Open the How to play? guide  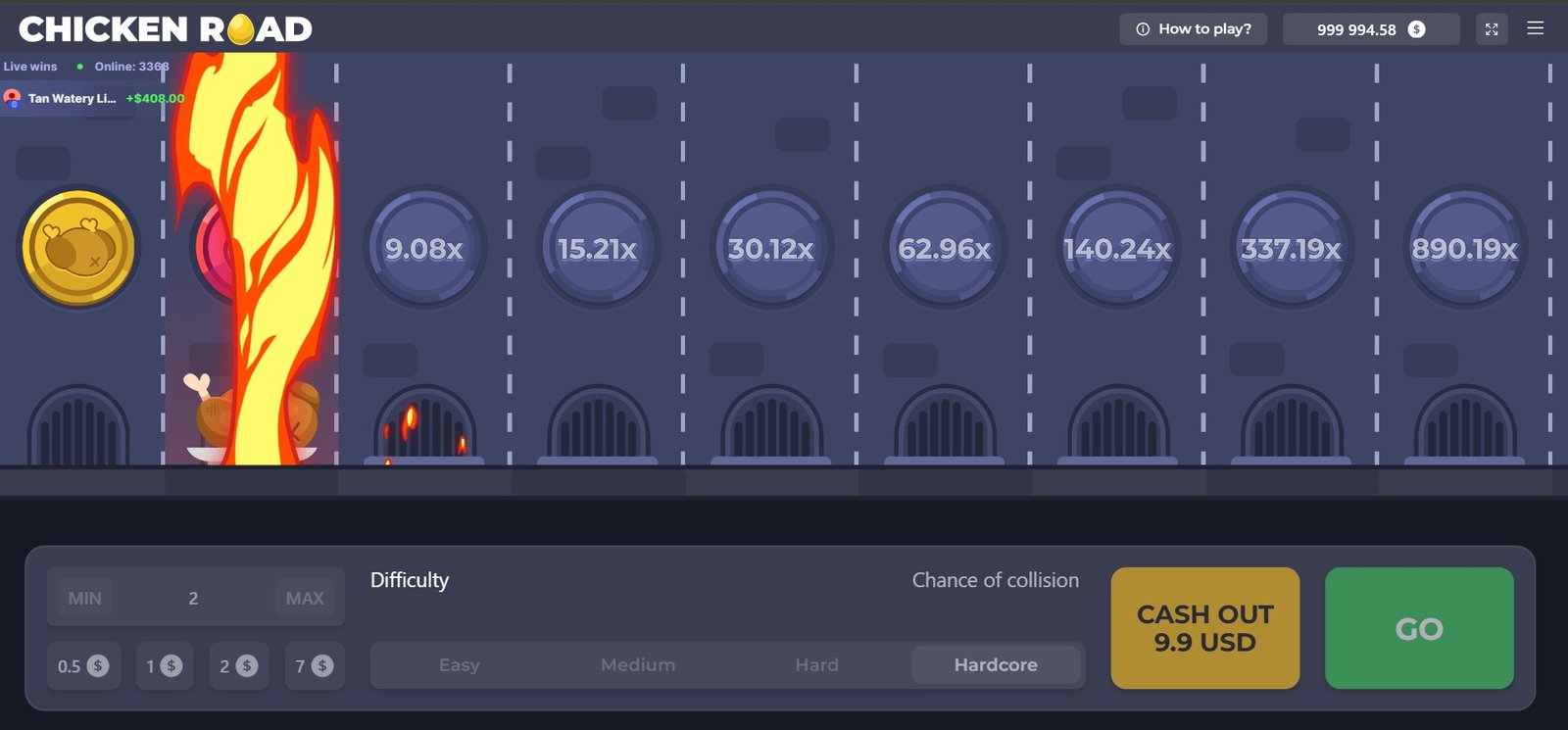(x=1193, y=29)
